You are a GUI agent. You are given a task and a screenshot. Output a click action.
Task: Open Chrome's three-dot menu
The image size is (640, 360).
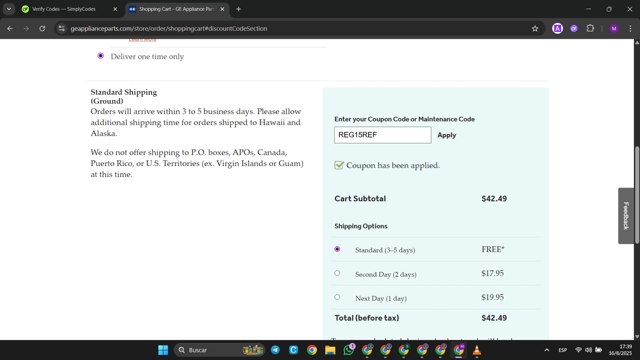point(630,29)
